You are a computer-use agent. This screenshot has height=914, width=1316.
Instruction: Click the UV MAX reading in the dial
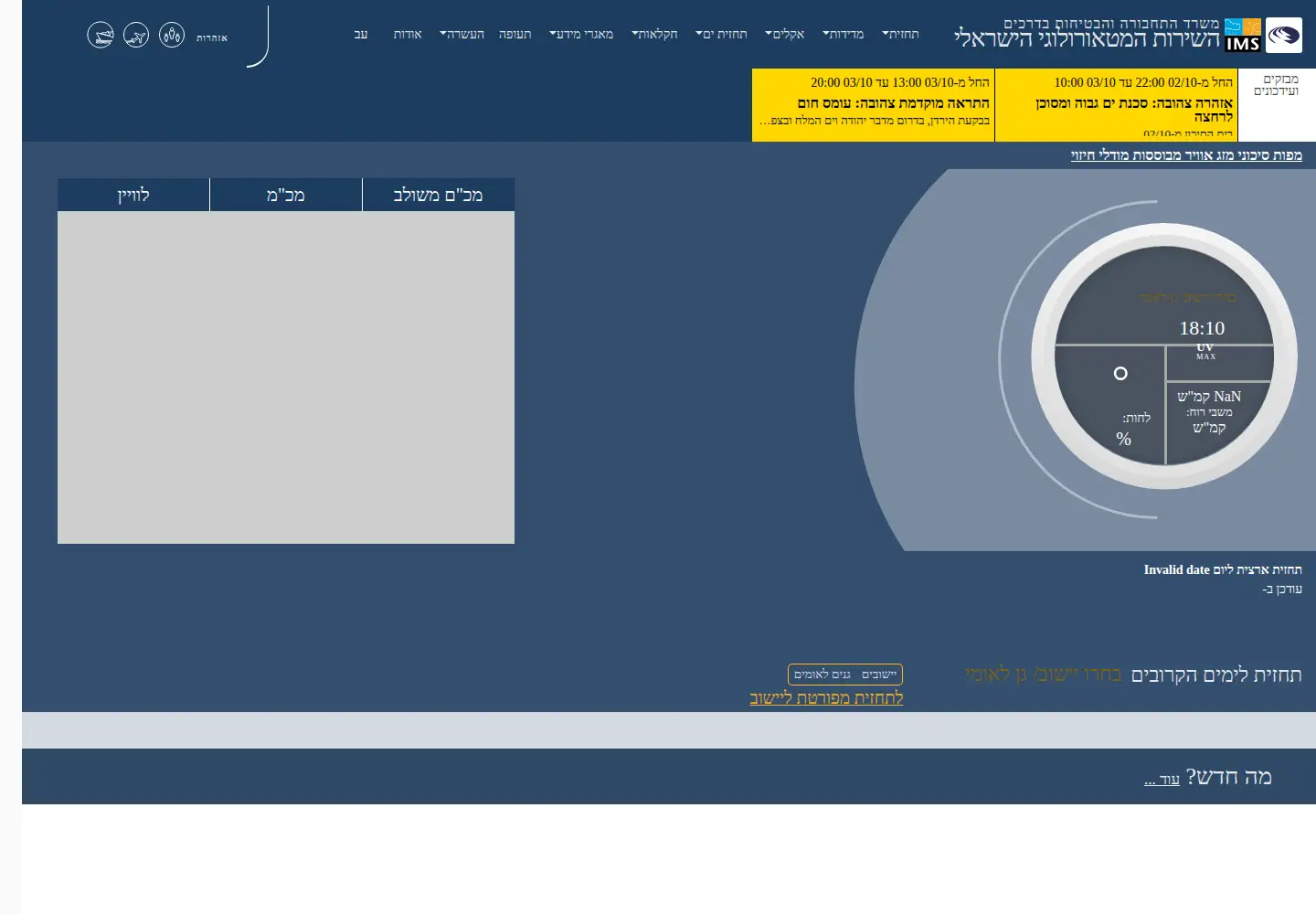click(1205, 351)
